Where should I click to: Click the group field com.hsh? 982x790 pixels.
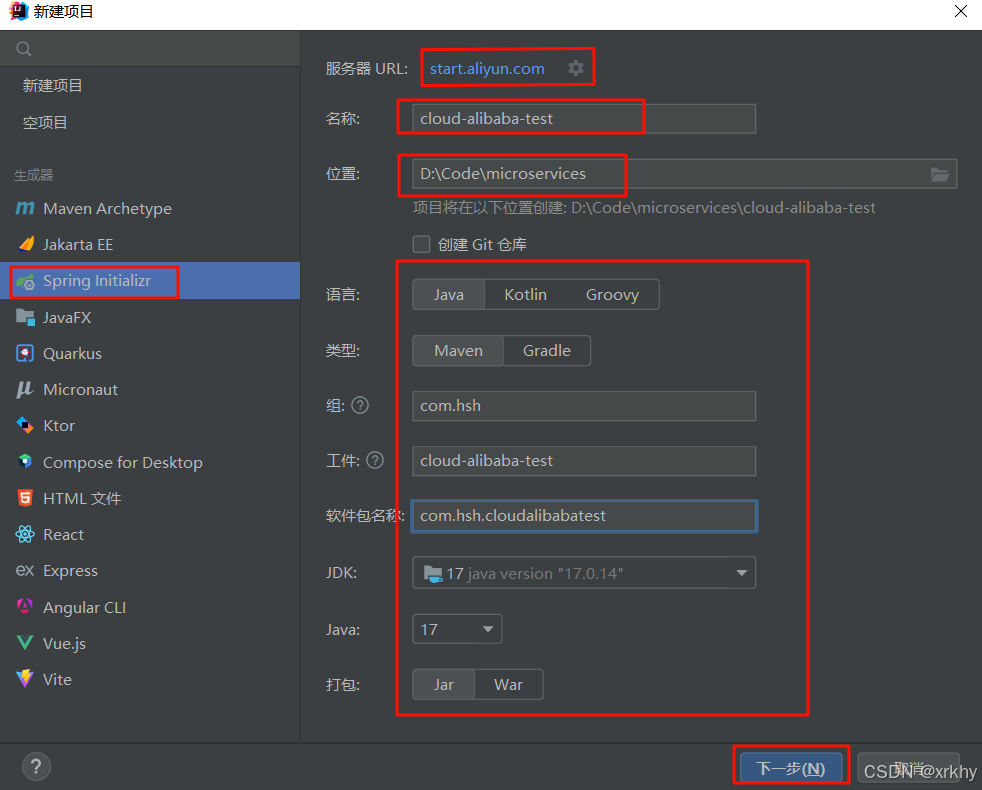pos(584,406)
